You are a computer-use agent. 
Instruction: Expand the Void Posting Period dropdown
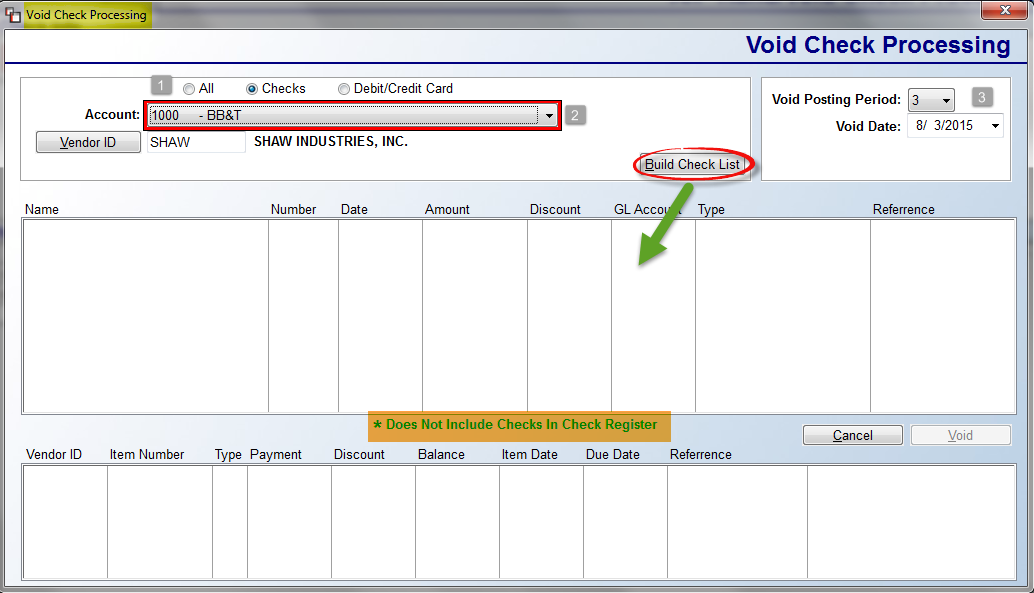pos(945,101)
